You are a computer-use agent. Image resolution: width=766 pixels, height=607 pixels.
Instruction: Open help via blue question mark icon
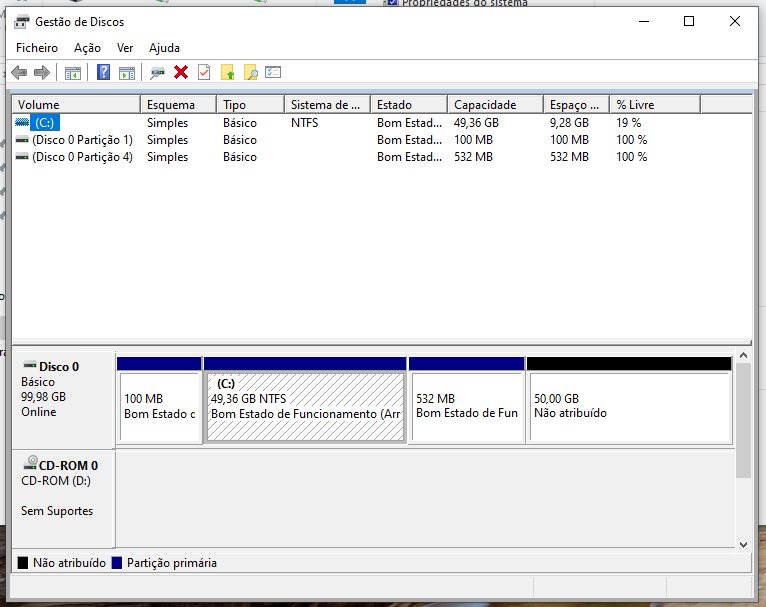tap(103, 72)
